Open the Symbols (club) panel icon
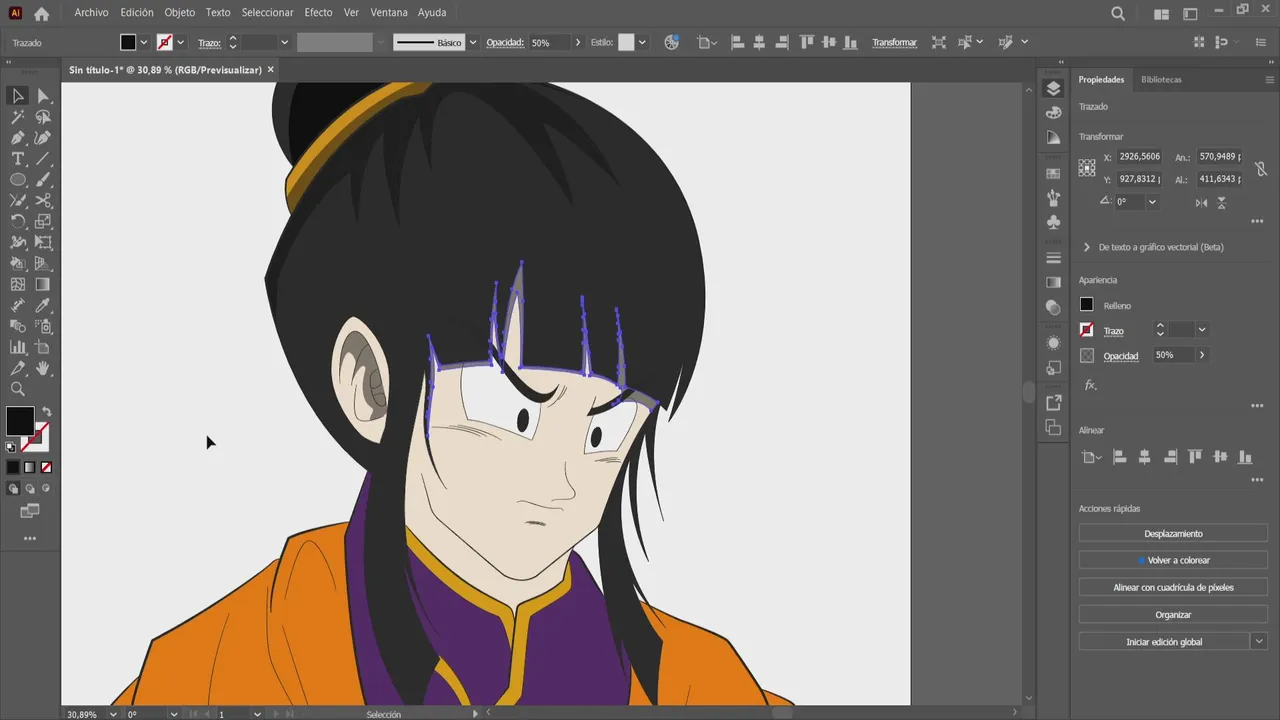Screen dimensions: 1280x720 pyautogui.click(x=1053, y=222)
